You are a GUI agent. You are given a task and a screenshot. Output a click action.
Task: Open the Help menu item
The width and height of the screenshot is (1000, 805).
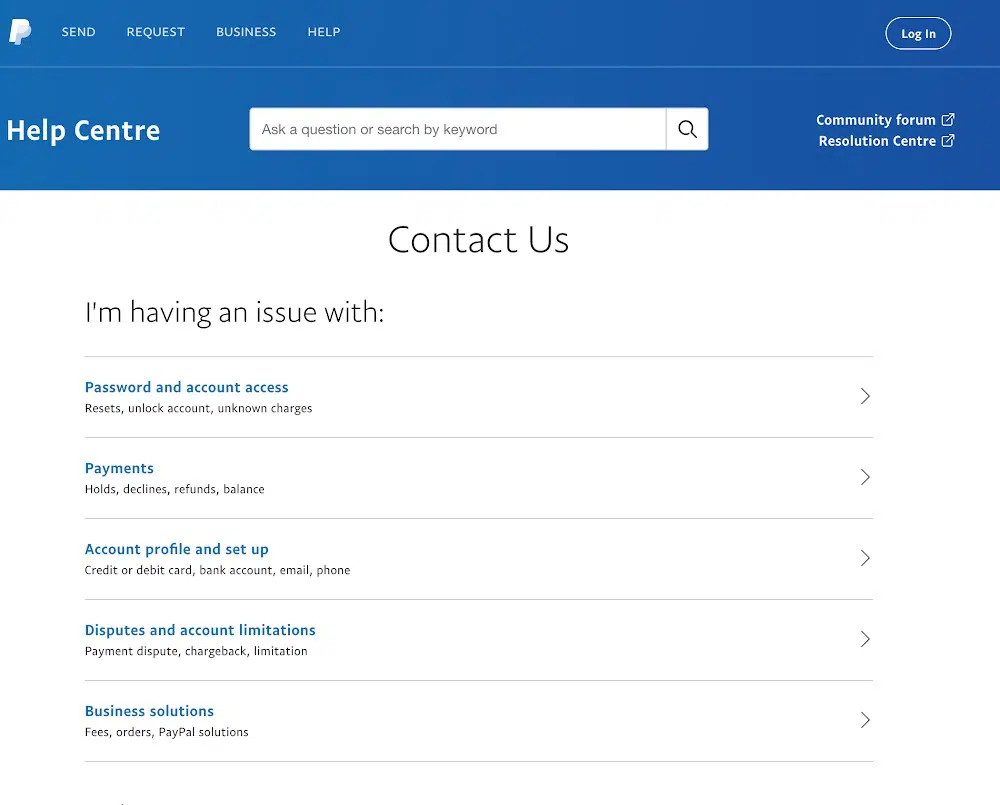click(324, 32)
